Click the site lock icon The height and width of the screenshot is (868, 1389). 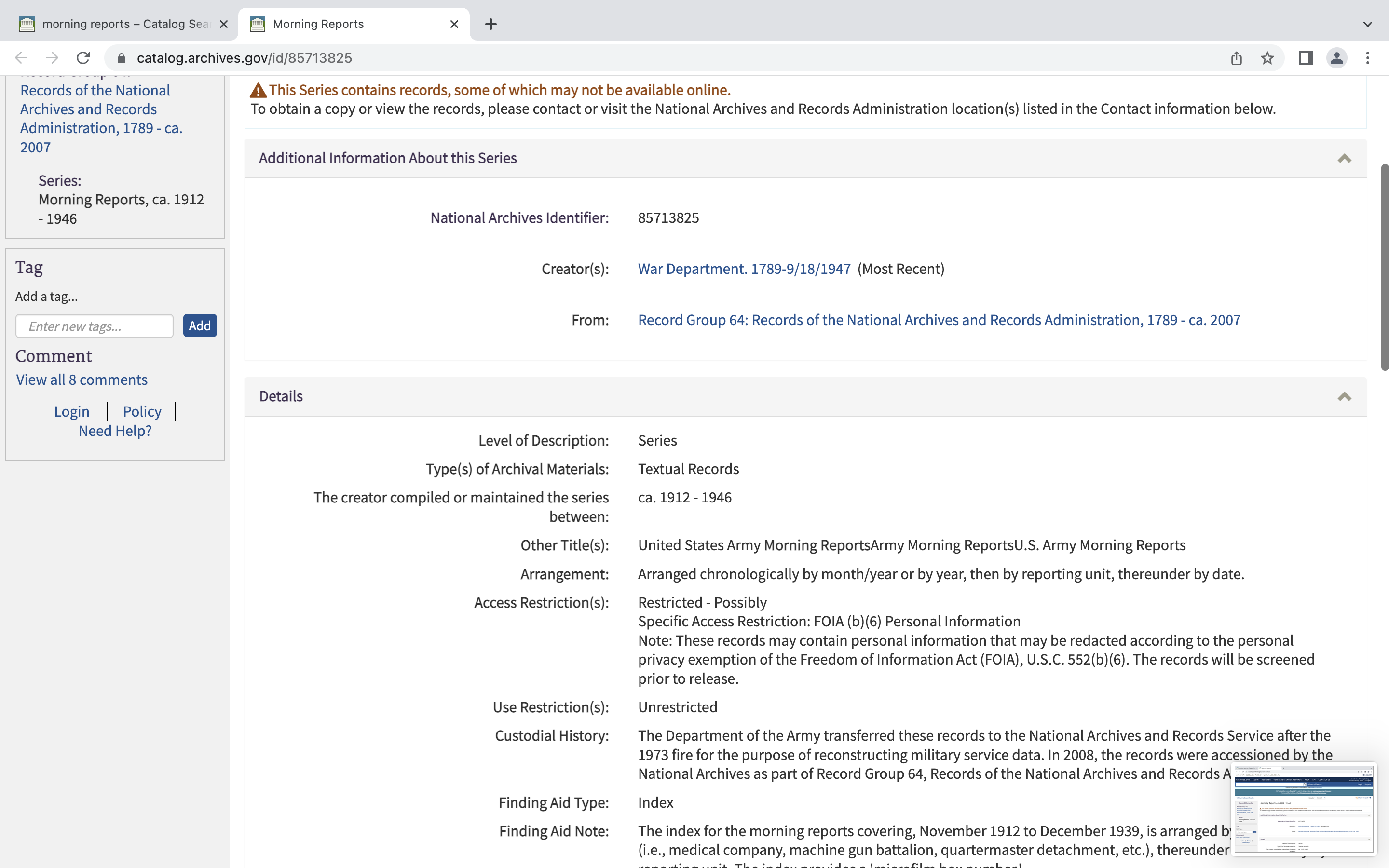point(121,58)
